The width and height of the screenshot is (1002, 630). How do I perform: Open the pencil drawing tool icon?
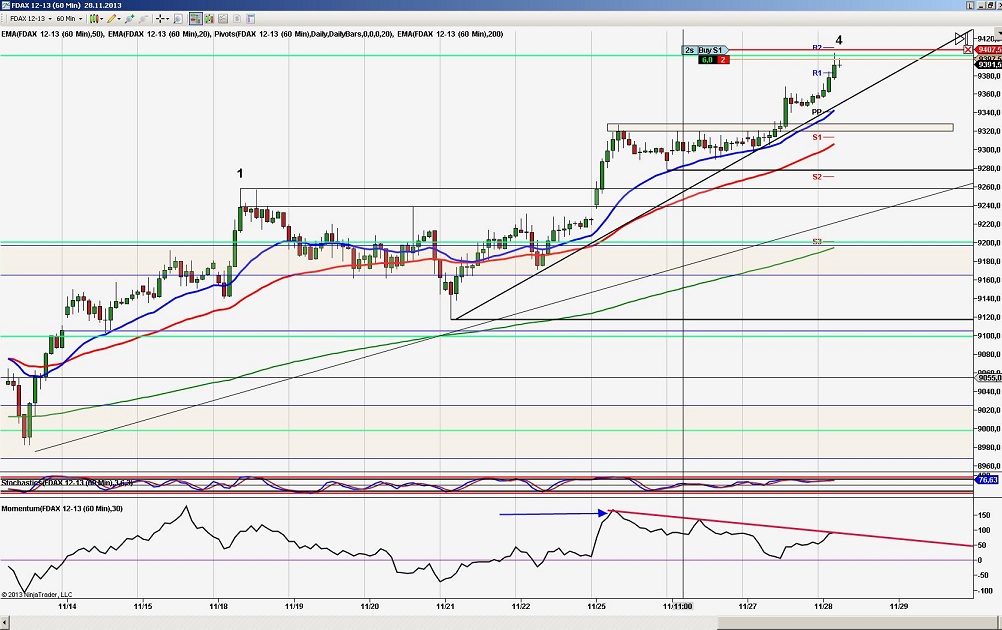coord(110,18)
